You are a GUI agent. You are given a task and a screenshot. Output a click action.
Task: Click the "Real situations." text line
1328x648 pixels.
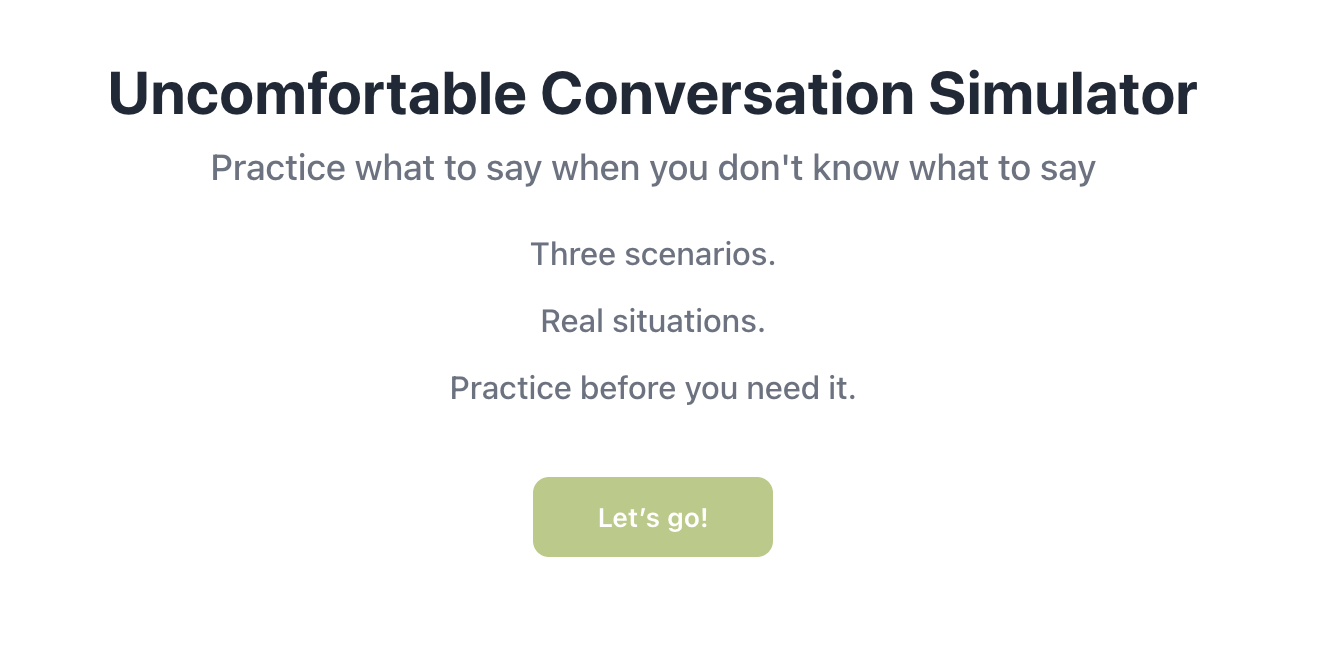653,321
